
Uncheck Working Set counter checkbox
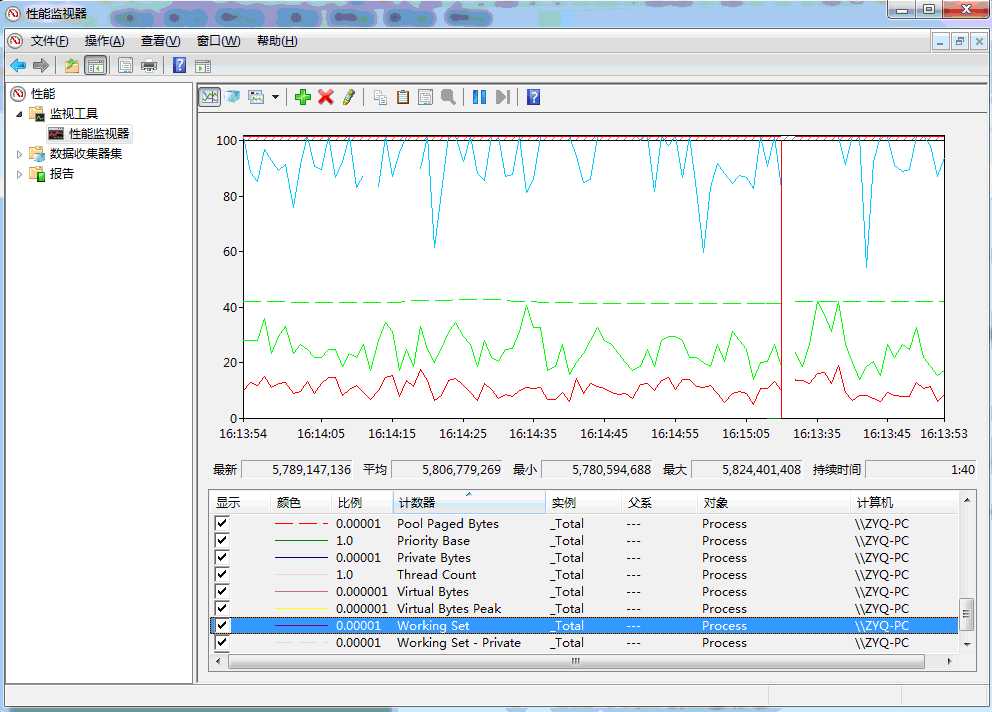(x=221, y=625)
